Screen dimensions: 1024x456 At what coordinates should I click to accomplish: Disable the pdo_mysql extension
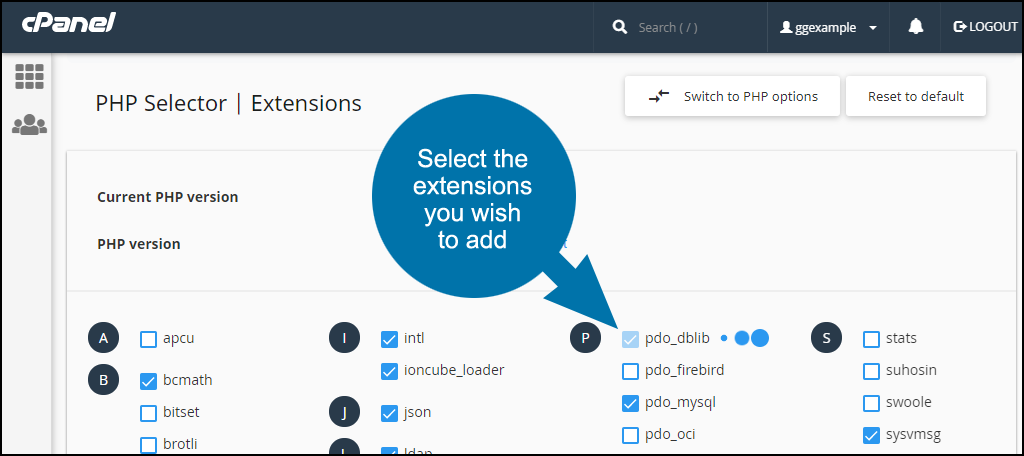tap(630, 403)
